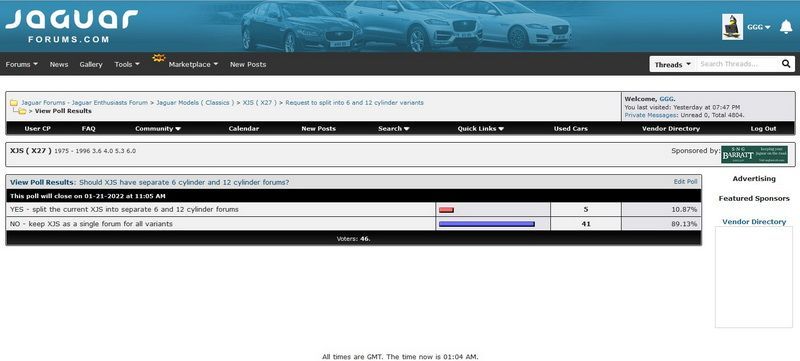Open Quick Links menu

(481, 128)
